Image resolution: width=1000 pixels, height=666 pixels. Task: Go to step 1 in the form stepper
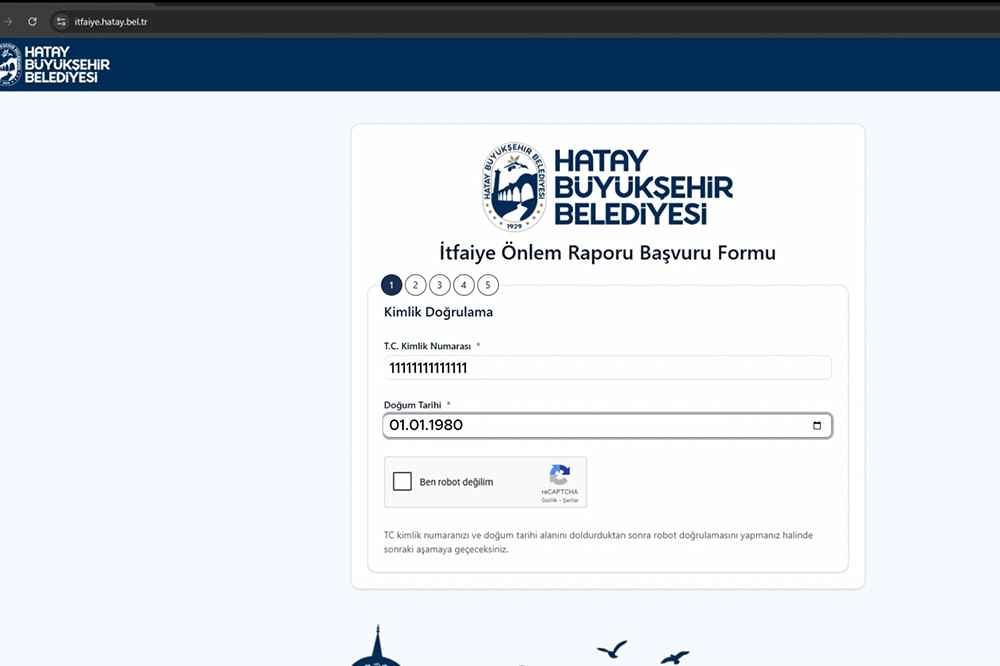click(391, 285)
